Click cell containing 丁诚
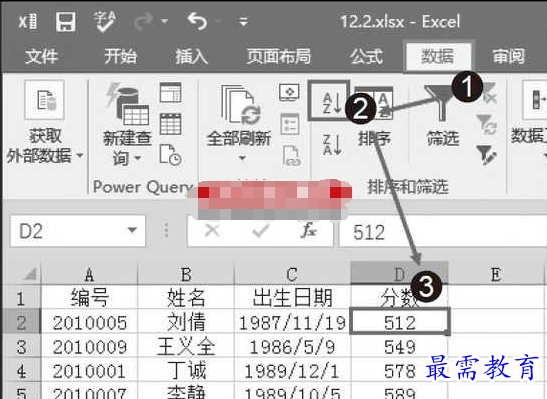 (186, 370)
